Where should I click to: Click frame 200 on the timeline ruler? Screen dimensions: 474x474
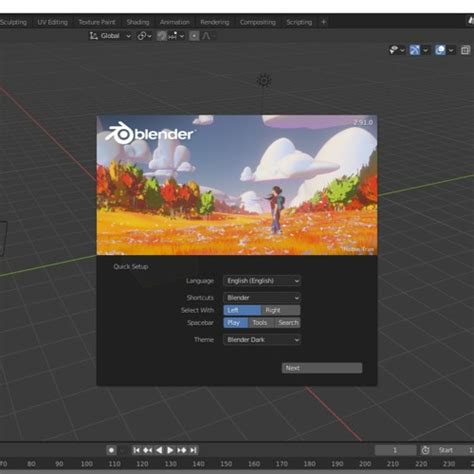coord(365,464)
